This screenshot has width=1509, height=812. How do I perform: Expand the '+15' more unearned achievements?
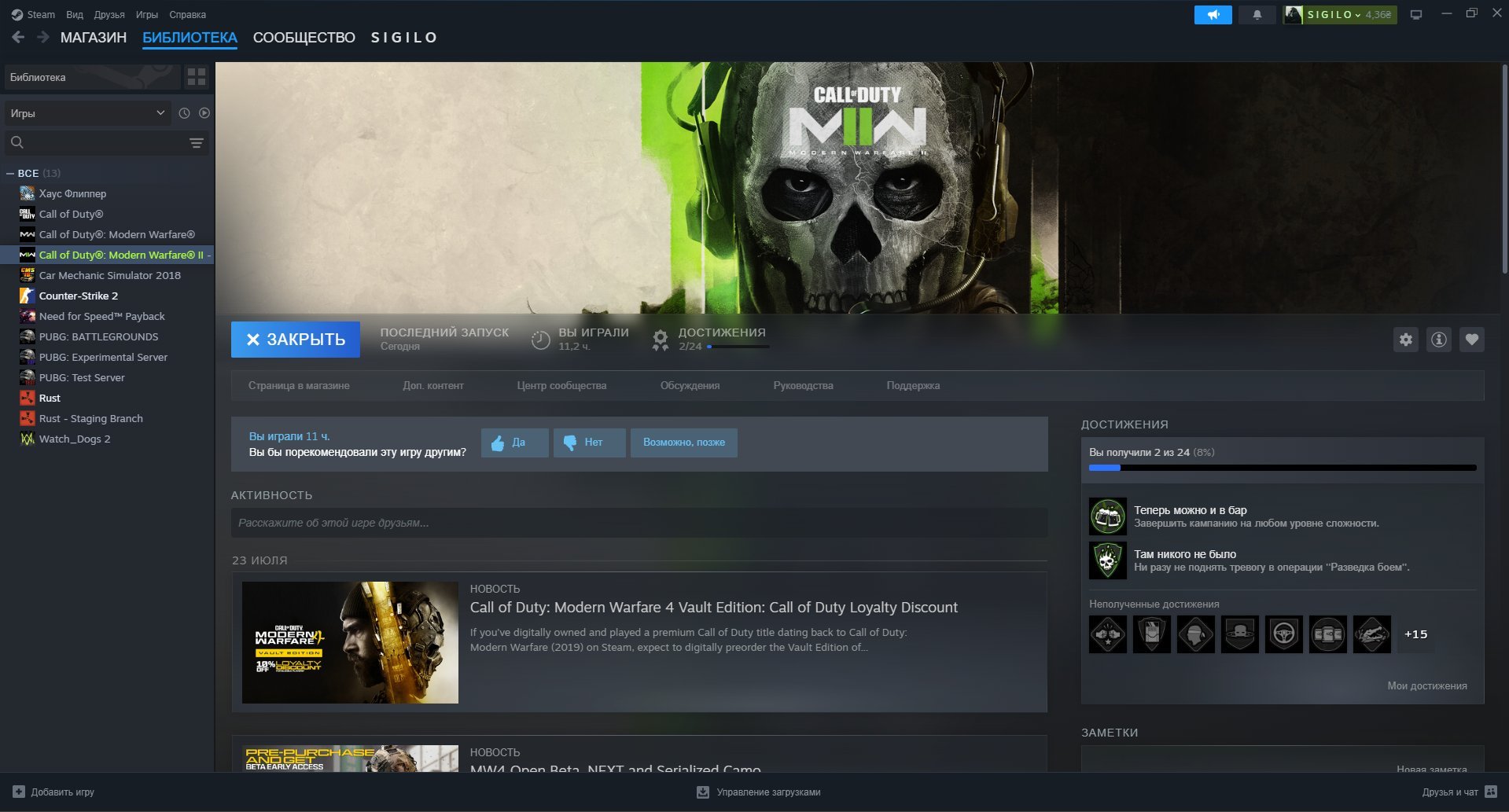[1415, 634]
